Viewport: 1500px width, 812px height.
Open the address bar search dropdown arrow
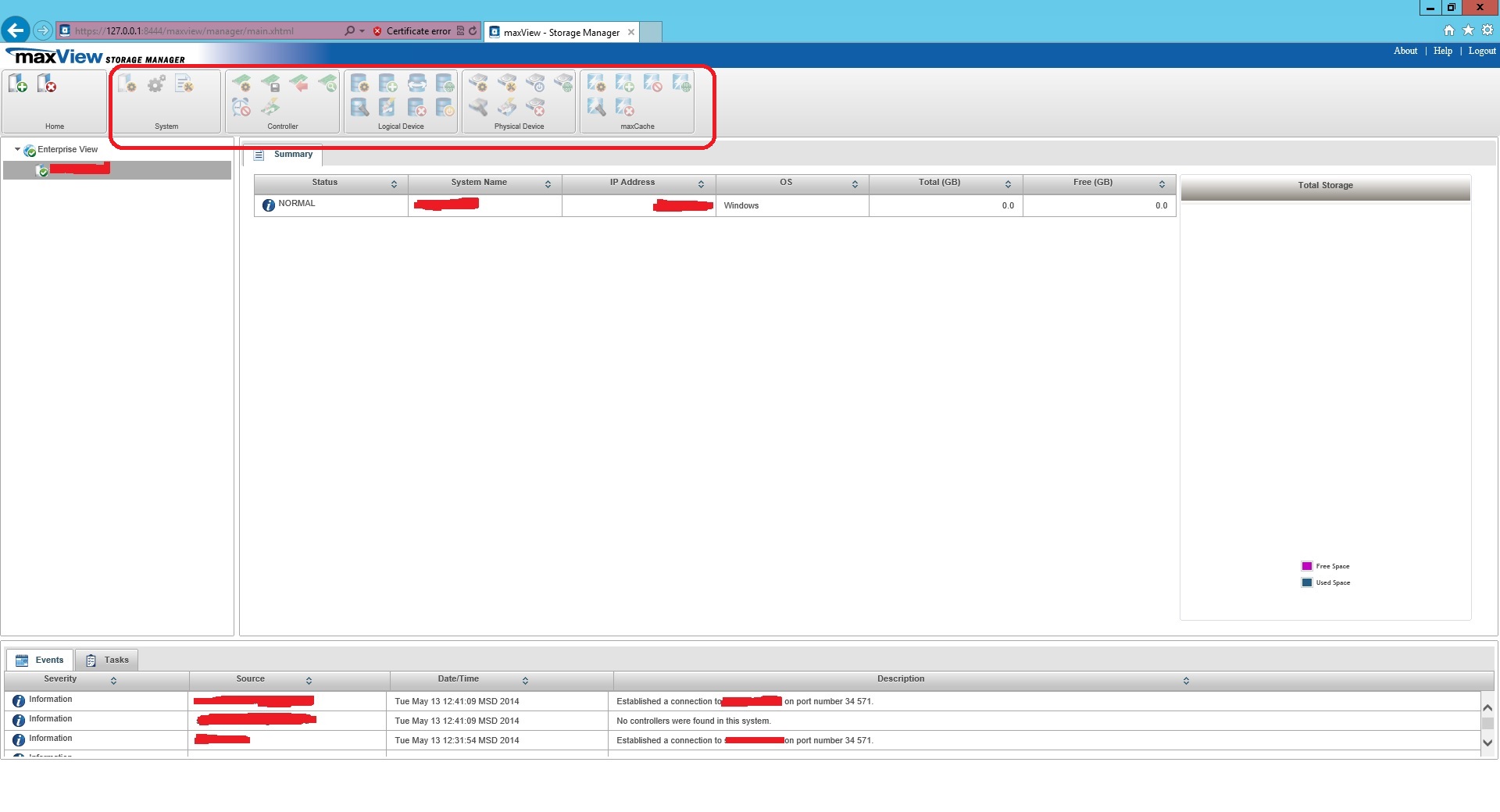(362, 31)
